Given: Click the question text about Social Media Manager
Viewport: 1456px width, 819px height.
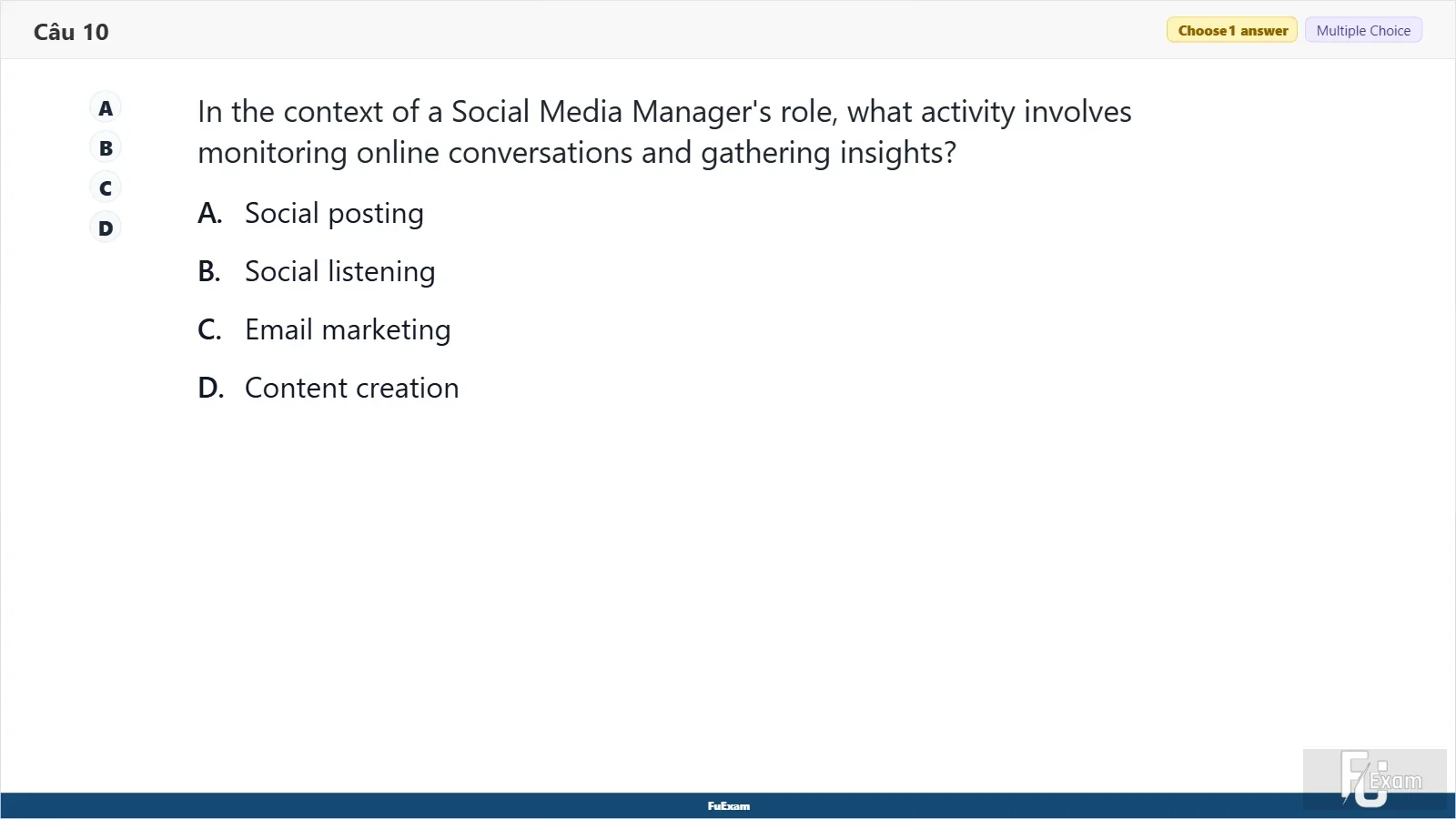Looking at the screenshot, I should [x=664, y=132].
